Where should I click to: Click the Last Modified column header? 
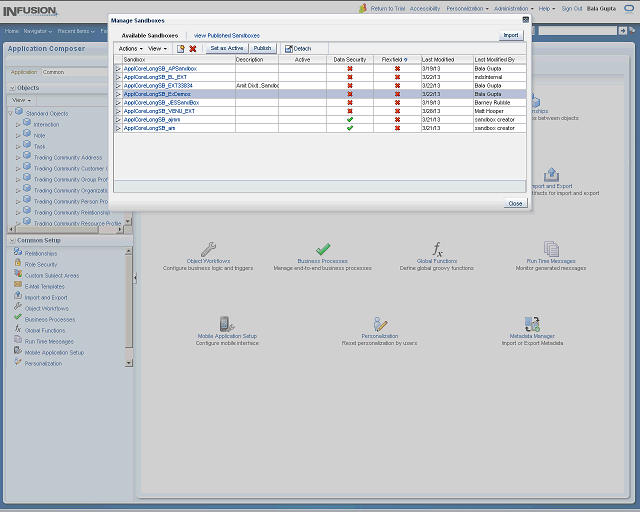pos(438,59)
